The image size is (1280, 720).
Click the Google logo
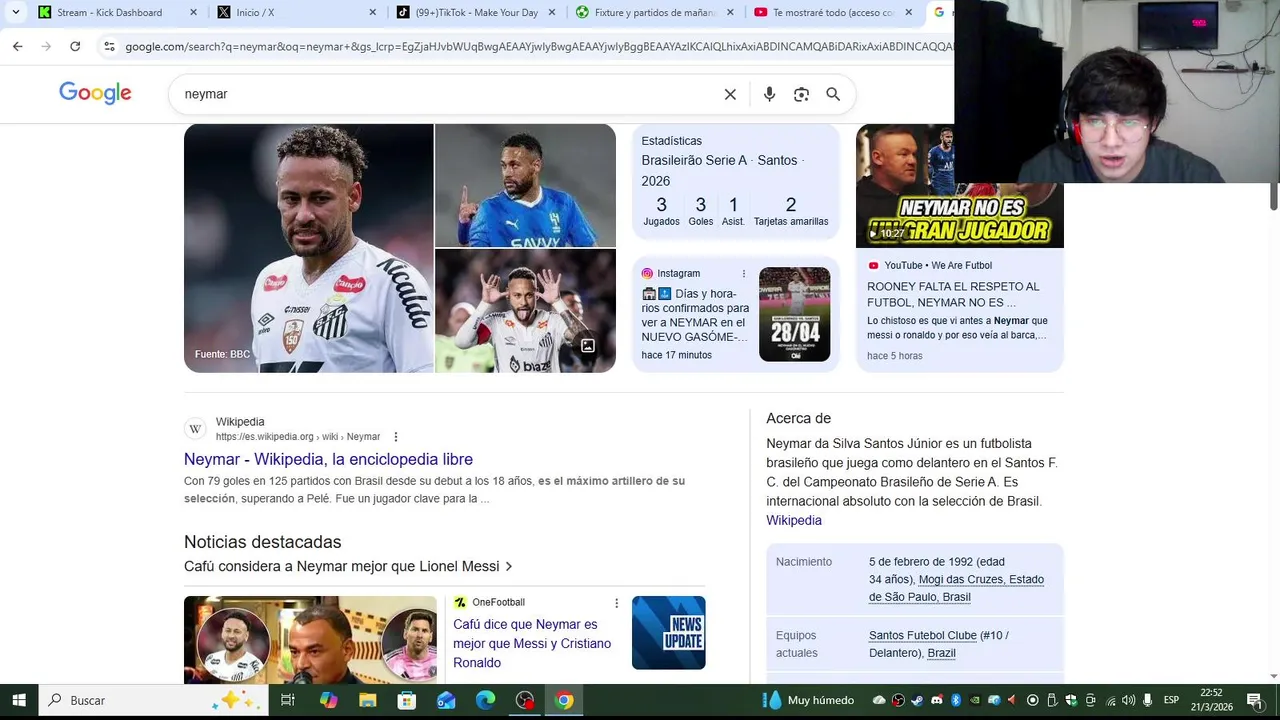coord(95,93)
